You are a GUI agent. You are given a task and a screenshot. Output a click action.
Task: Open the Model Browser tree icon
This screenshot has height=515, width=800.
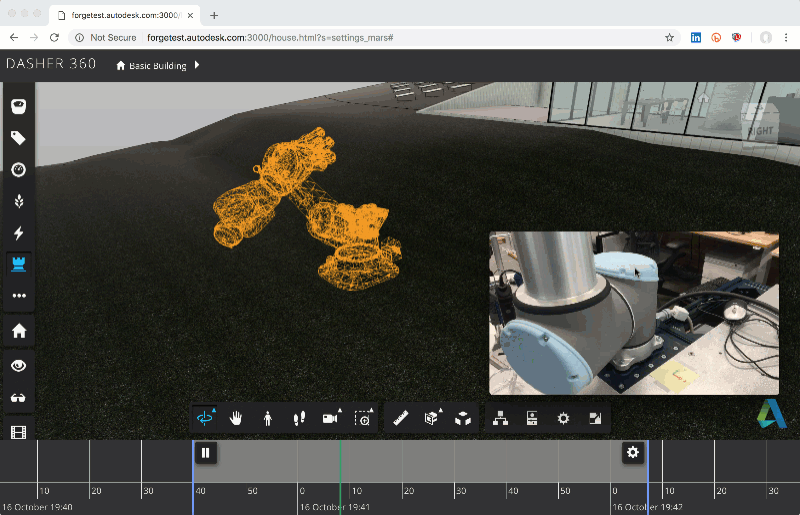(x=501, y=418)
